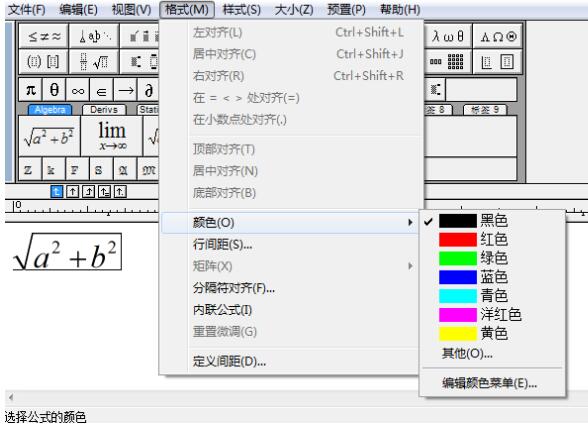Open the lowercase Greek palette λωθ
The width and height of the screenshot is (588, 426).
(x=448, y=36)
